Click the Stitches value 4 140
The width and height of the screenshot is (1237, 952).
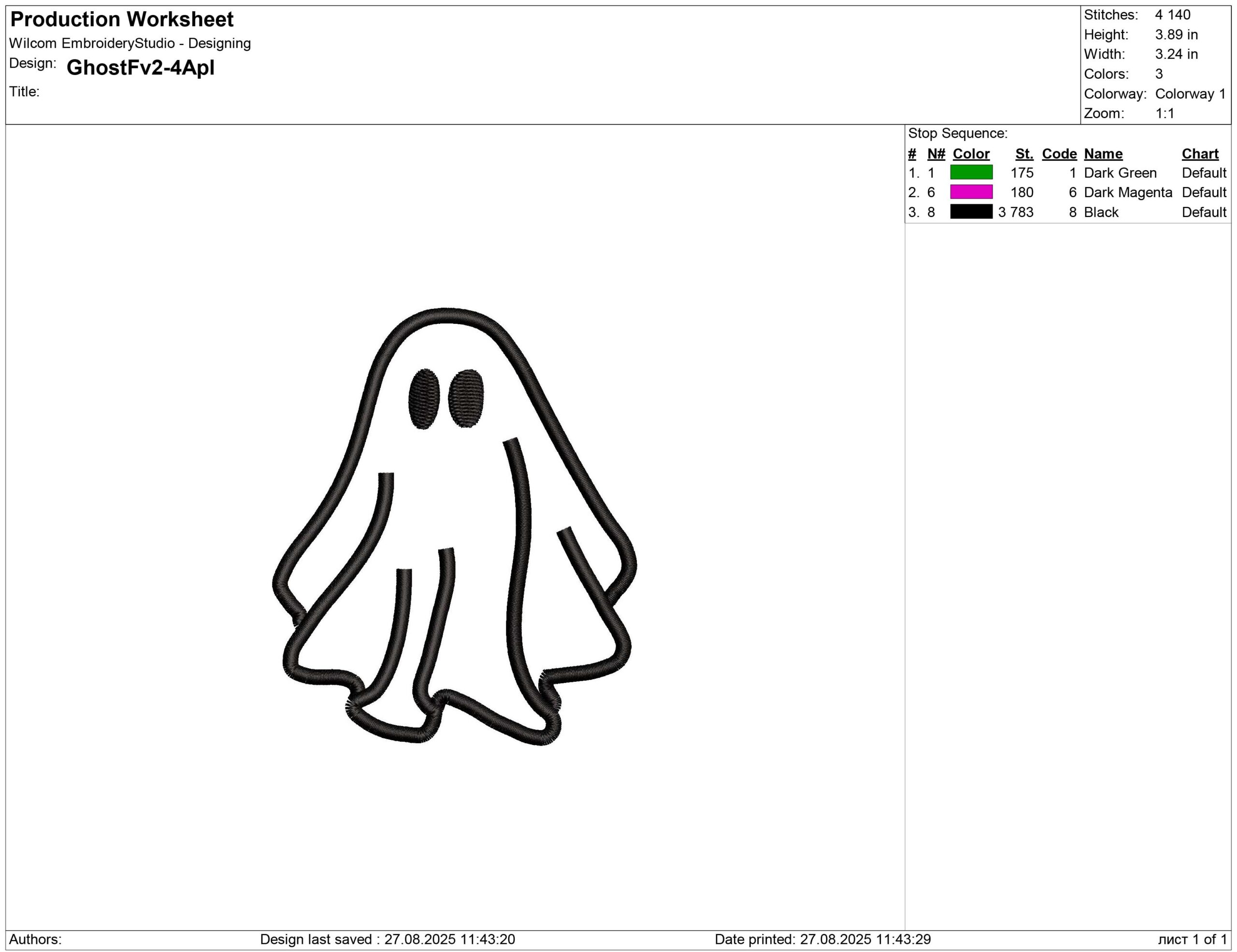click(x=1172, y=14)
